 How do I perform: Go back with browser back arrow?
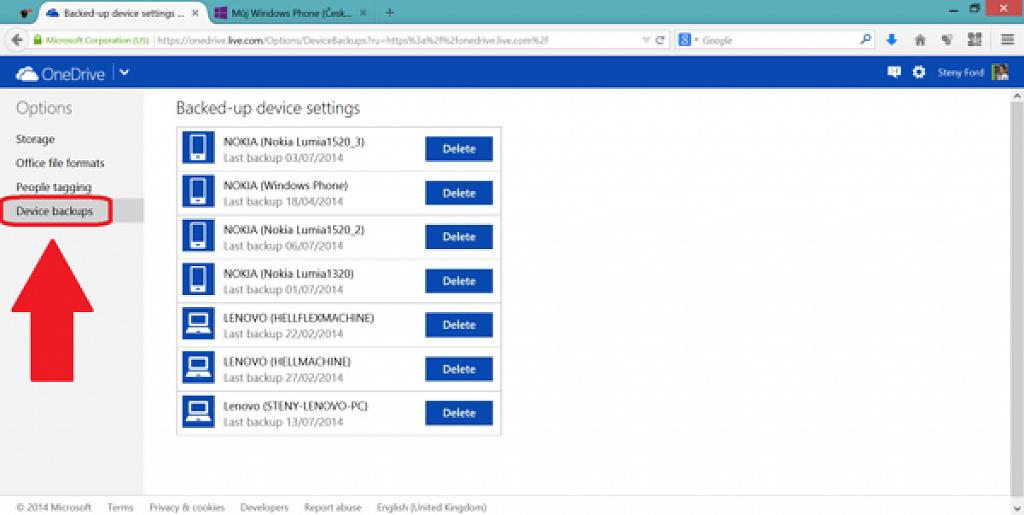click(x=17, y=40)
